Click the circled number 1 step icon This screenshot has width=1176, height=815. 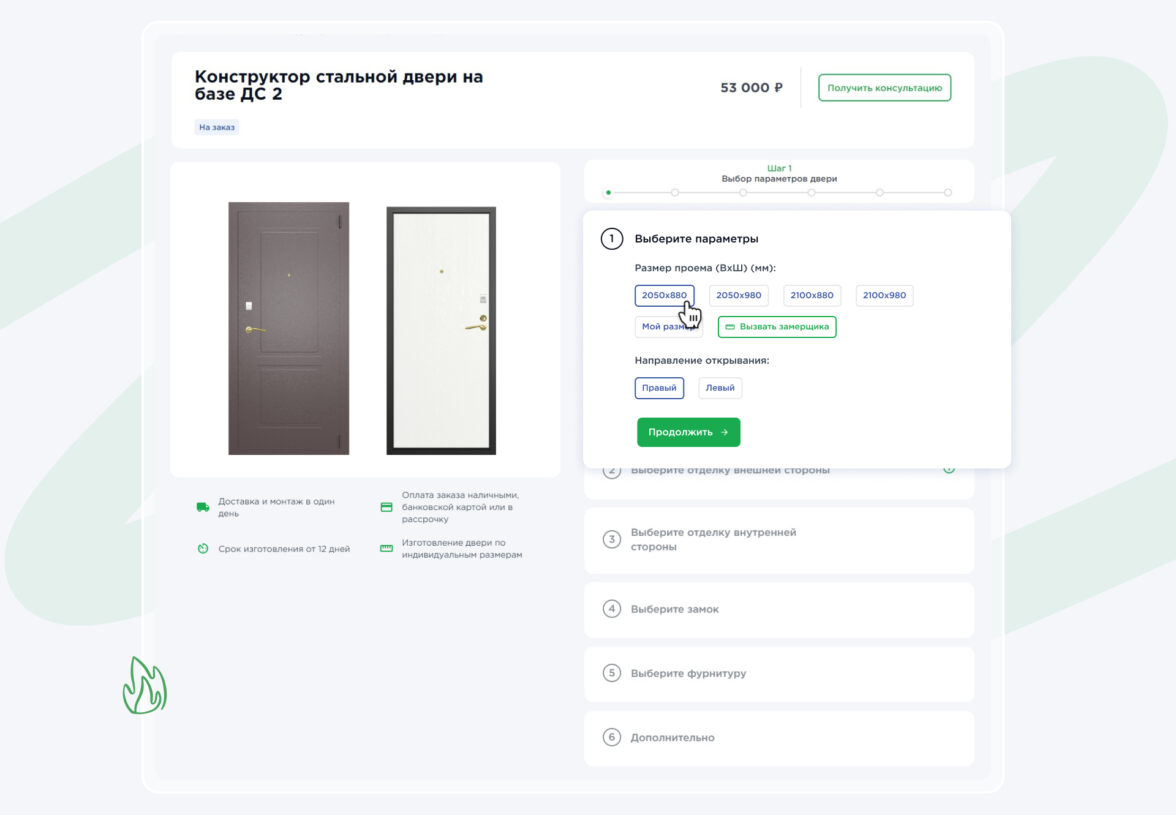[x=611, y=239]
